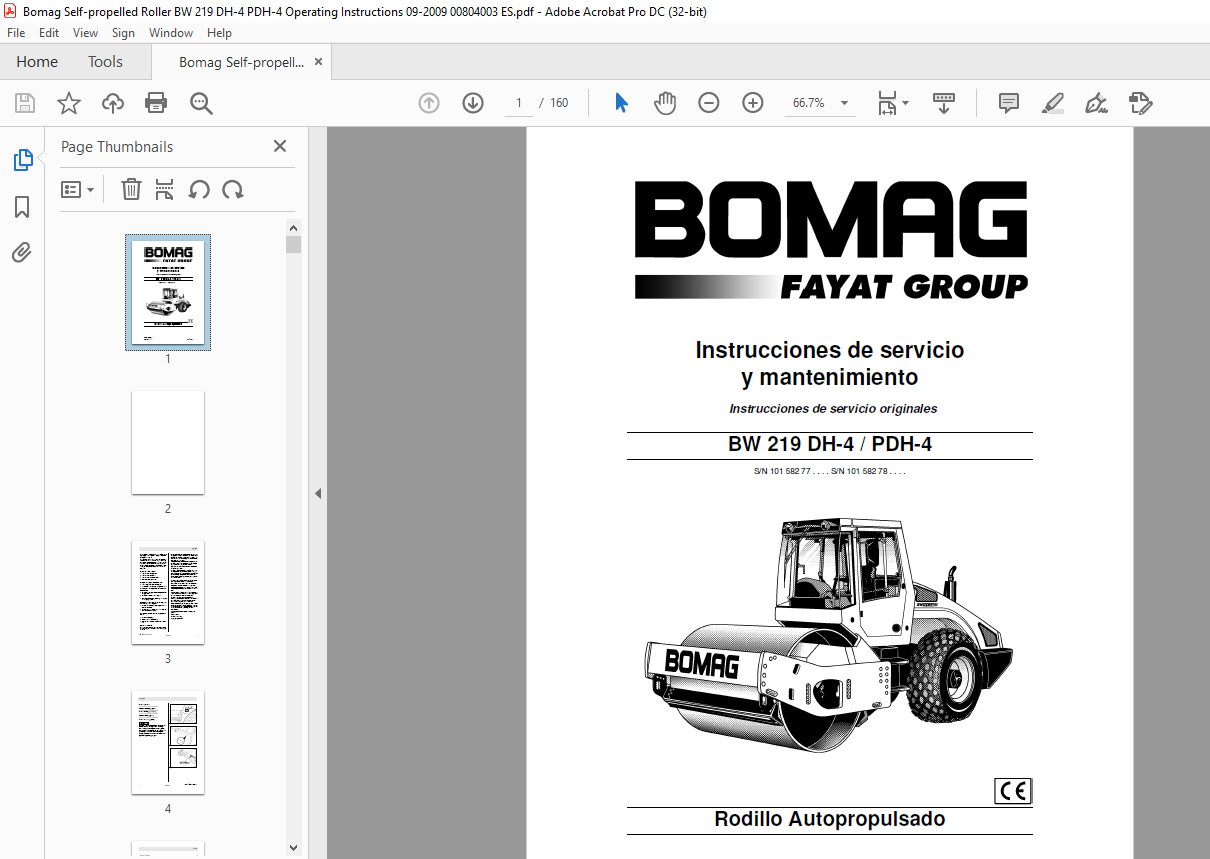The width and height of the screenshot is (1210, 859).
Task: Add bookmark star icon in toolbar
Action: (x=69, y=103)
